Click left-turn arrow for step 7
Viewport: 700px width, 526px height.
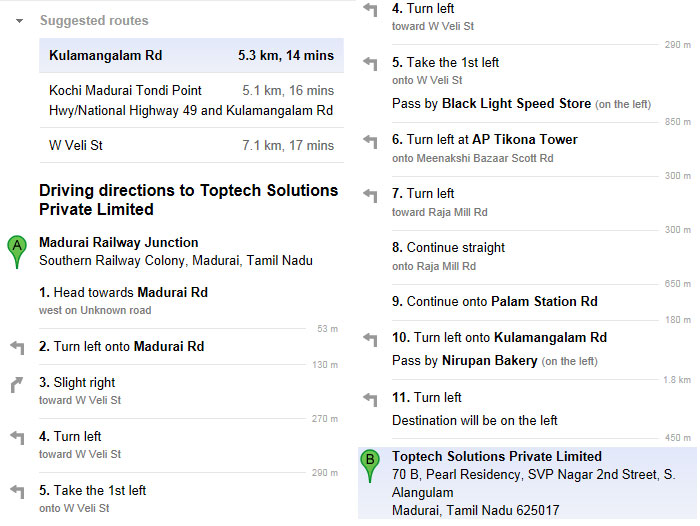click(x=370, y=195)
